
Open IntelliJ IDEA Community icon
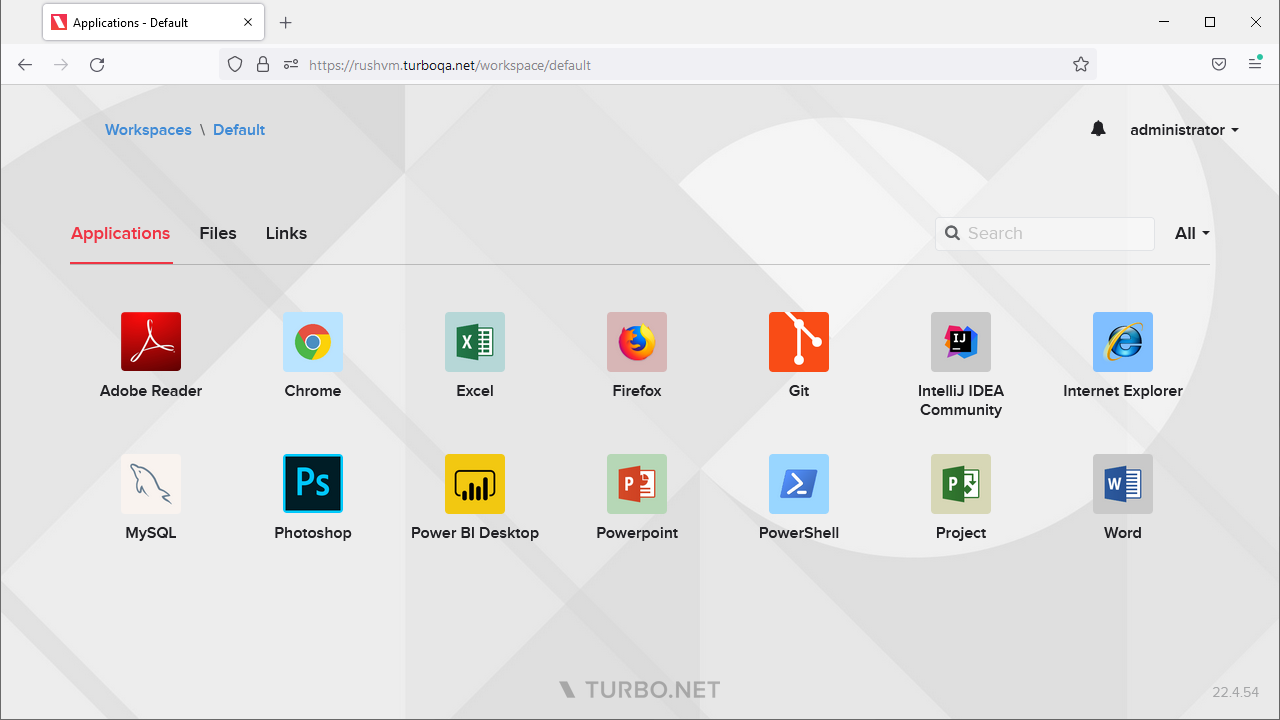click(961, 342)
